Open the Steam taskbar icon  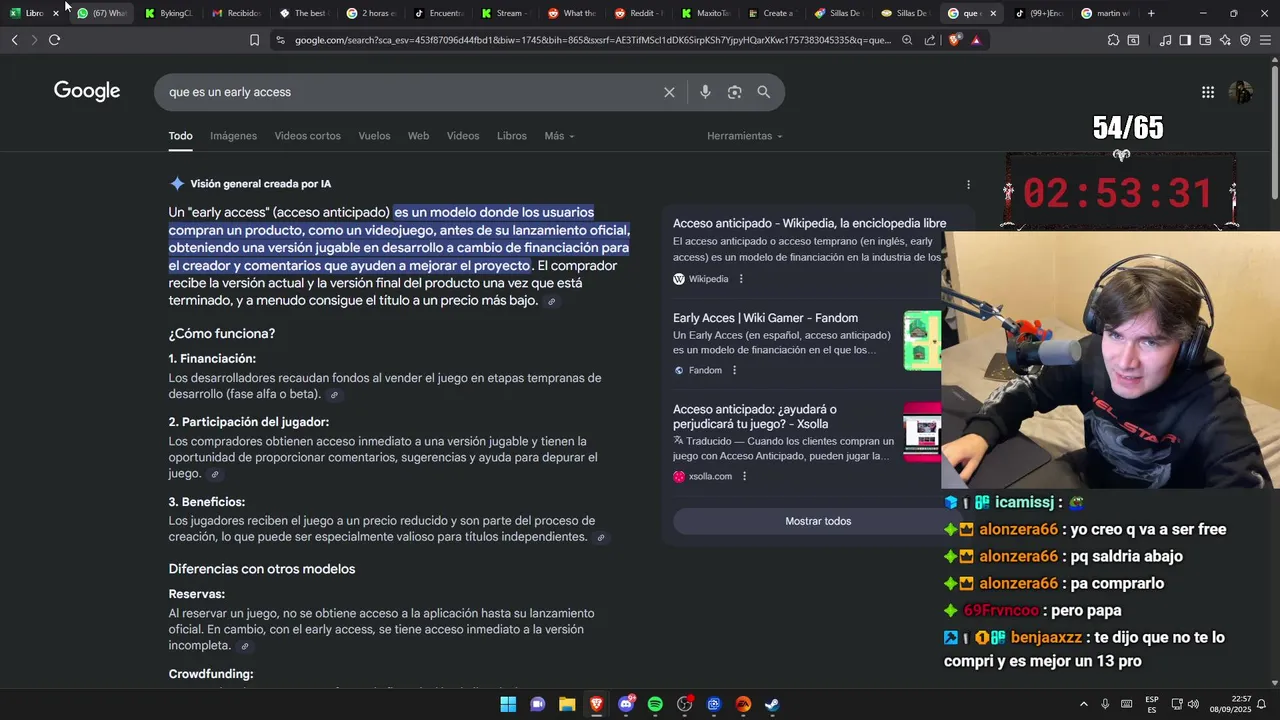tap(773, 704)
